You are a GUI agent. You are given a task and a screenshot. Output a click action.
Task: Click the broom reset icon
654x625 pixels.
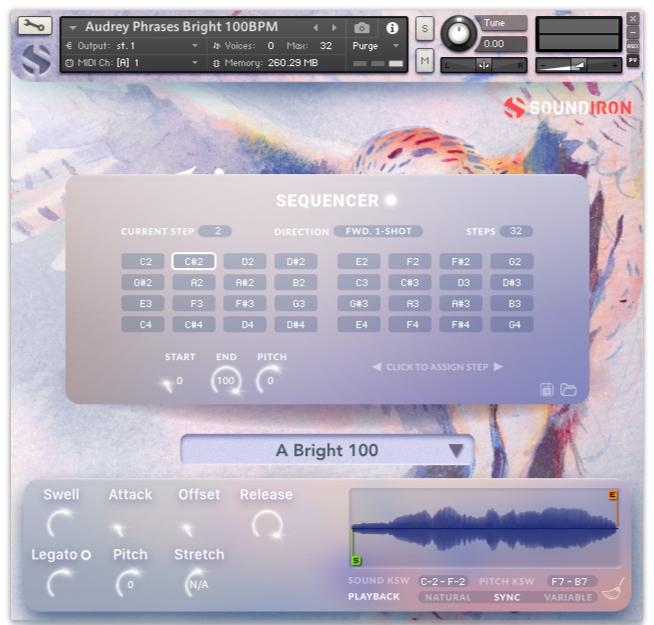coord(612,589)
